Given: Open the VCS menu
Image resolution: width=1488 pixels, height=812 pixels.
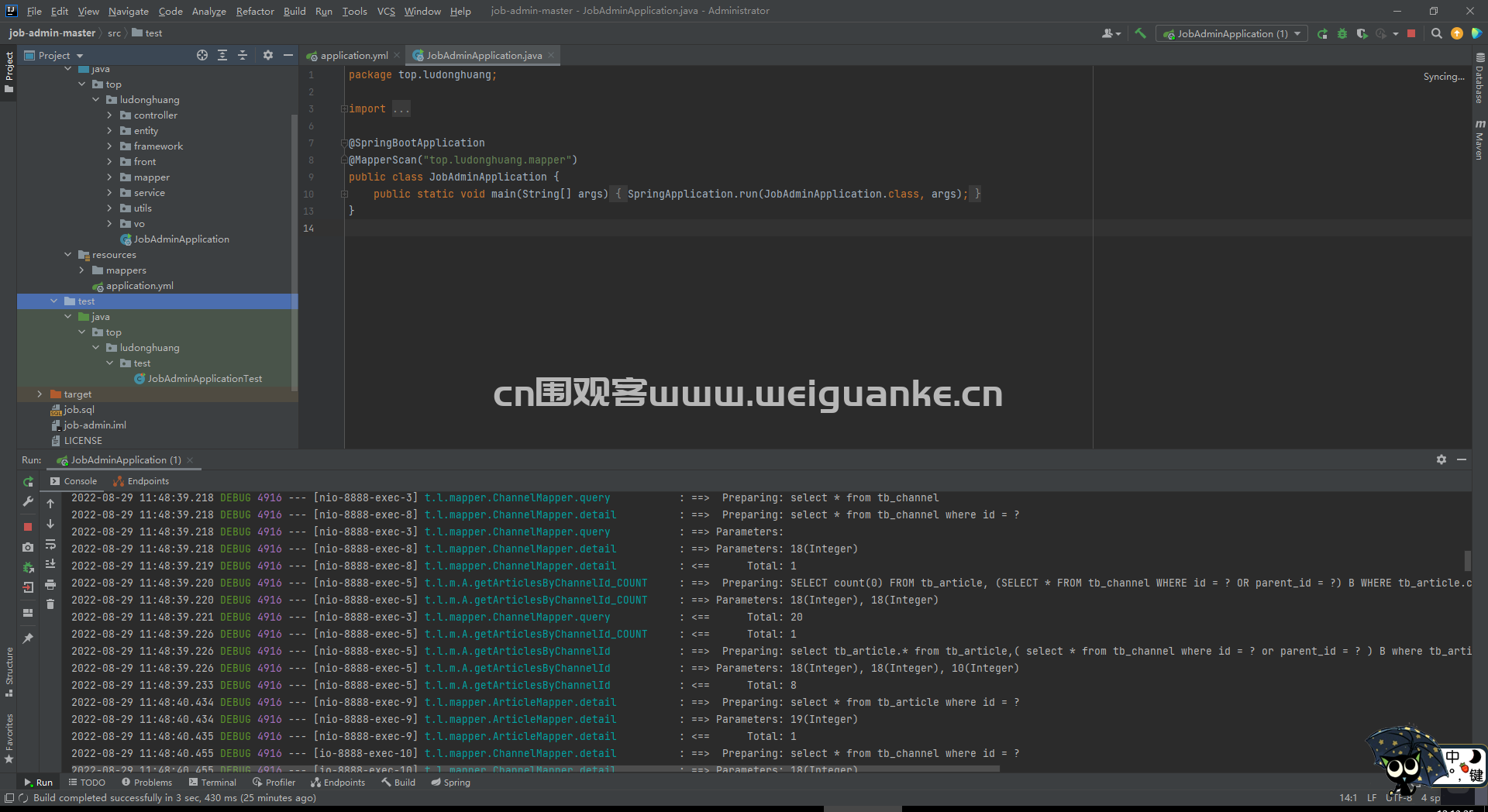Looking at the screenshot, I should (x=386, y=11).
